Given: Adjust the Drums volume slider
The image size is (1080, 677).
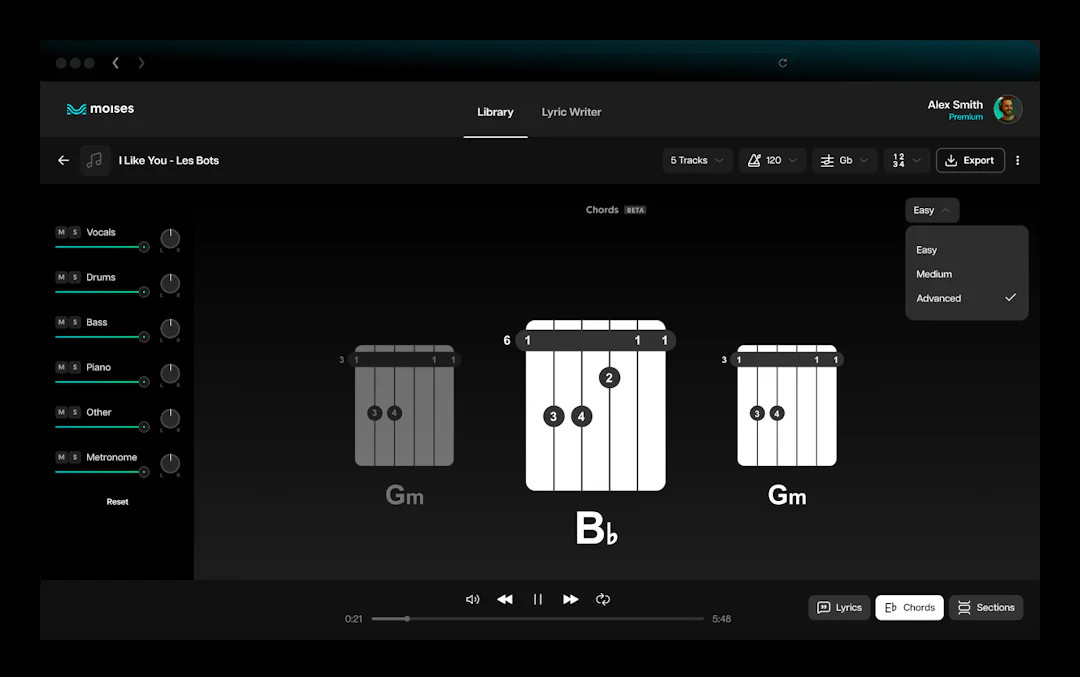Looking at the screenshot, I should 102,292.
